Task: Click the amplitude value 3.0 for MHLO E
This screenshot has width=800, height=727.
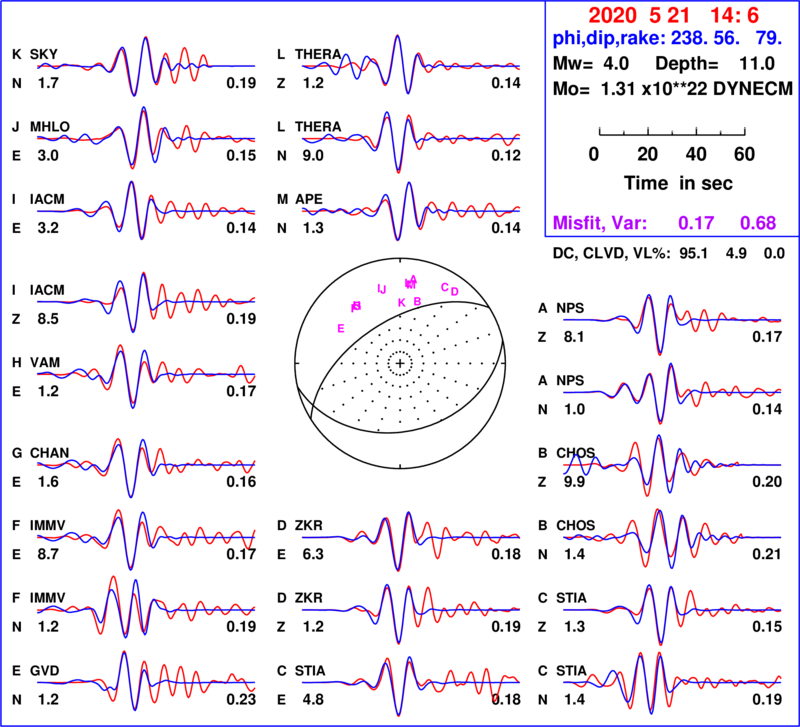Action: [48, 156]
